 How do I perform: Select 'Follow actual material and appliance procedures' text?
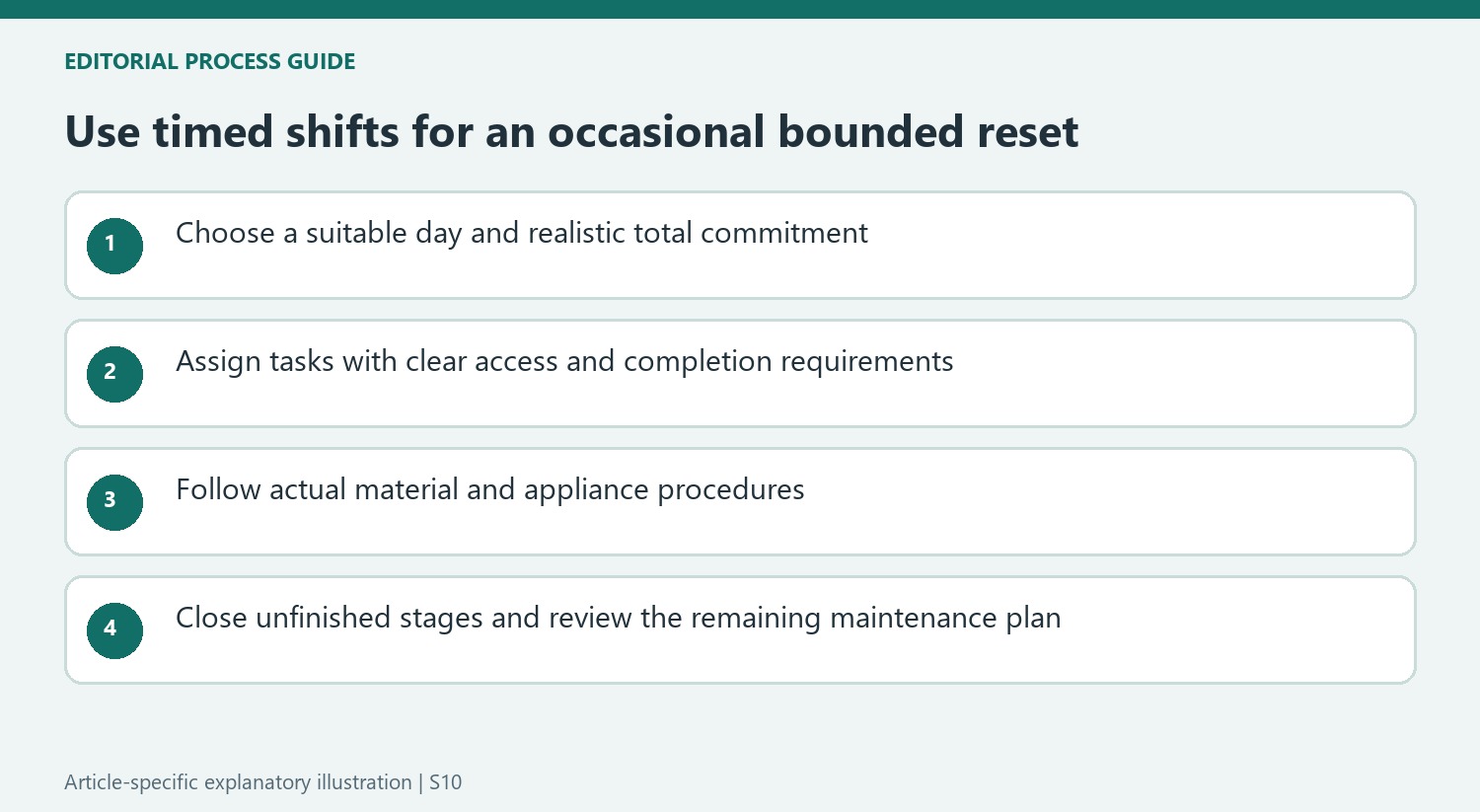click(x=490, y=490)
